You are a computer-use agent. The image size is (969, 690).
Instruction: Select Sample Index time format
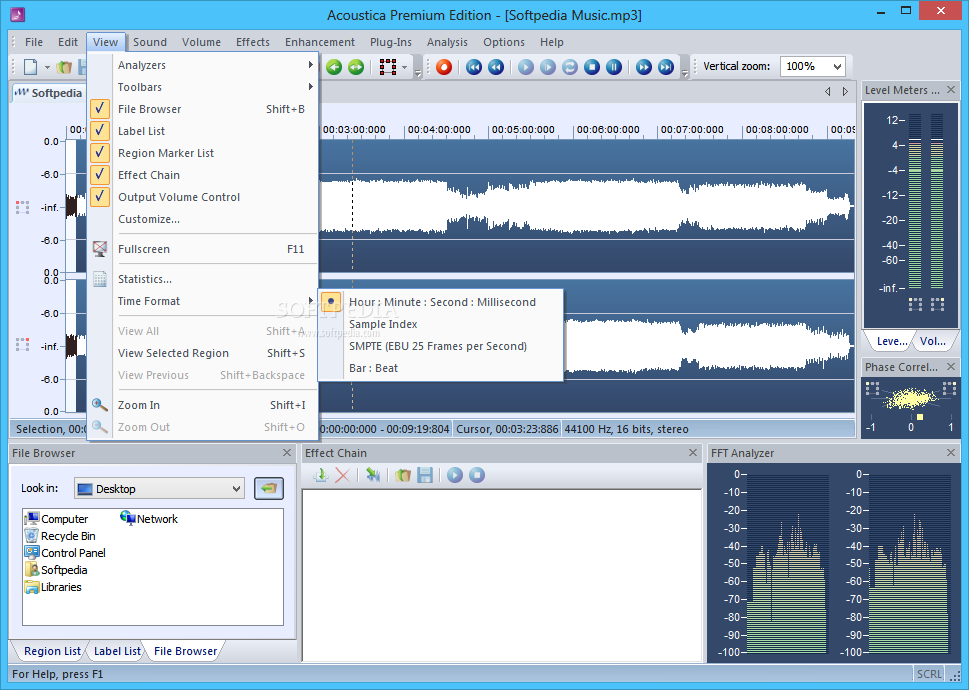point(442,324)
